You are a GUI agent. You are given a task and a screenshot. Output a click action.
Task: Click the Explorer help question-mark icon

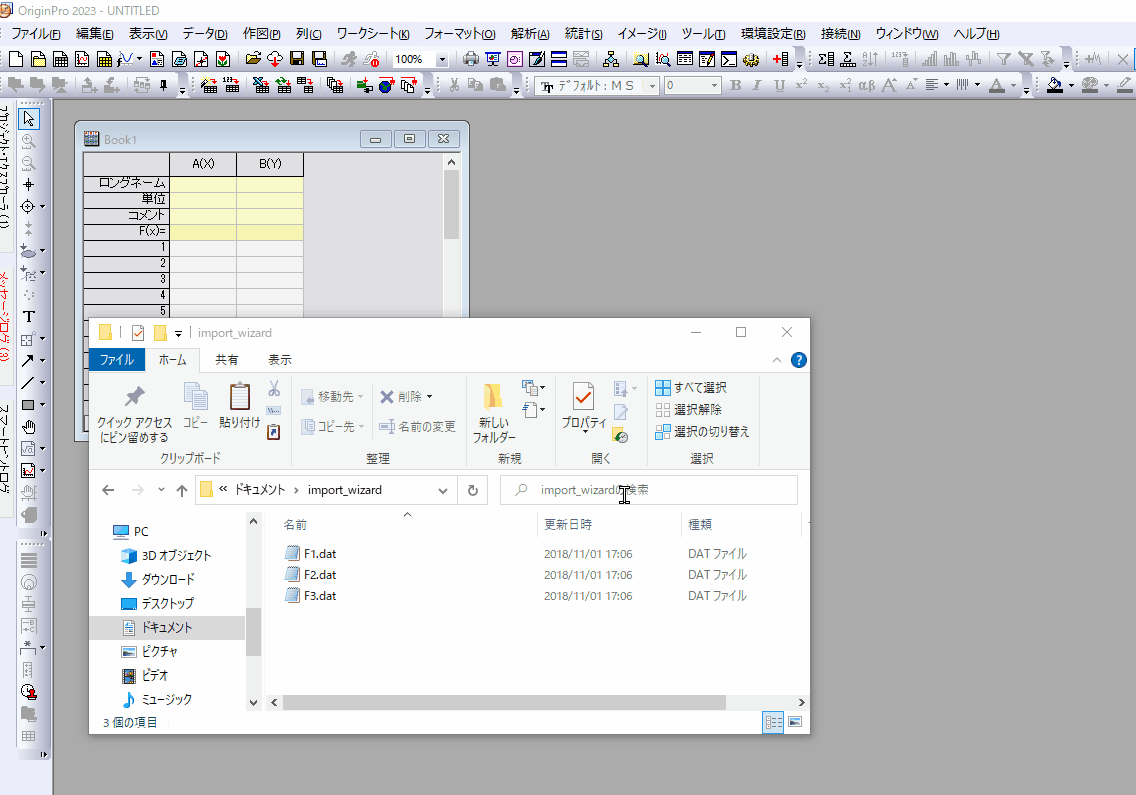(x=798, y=360)
